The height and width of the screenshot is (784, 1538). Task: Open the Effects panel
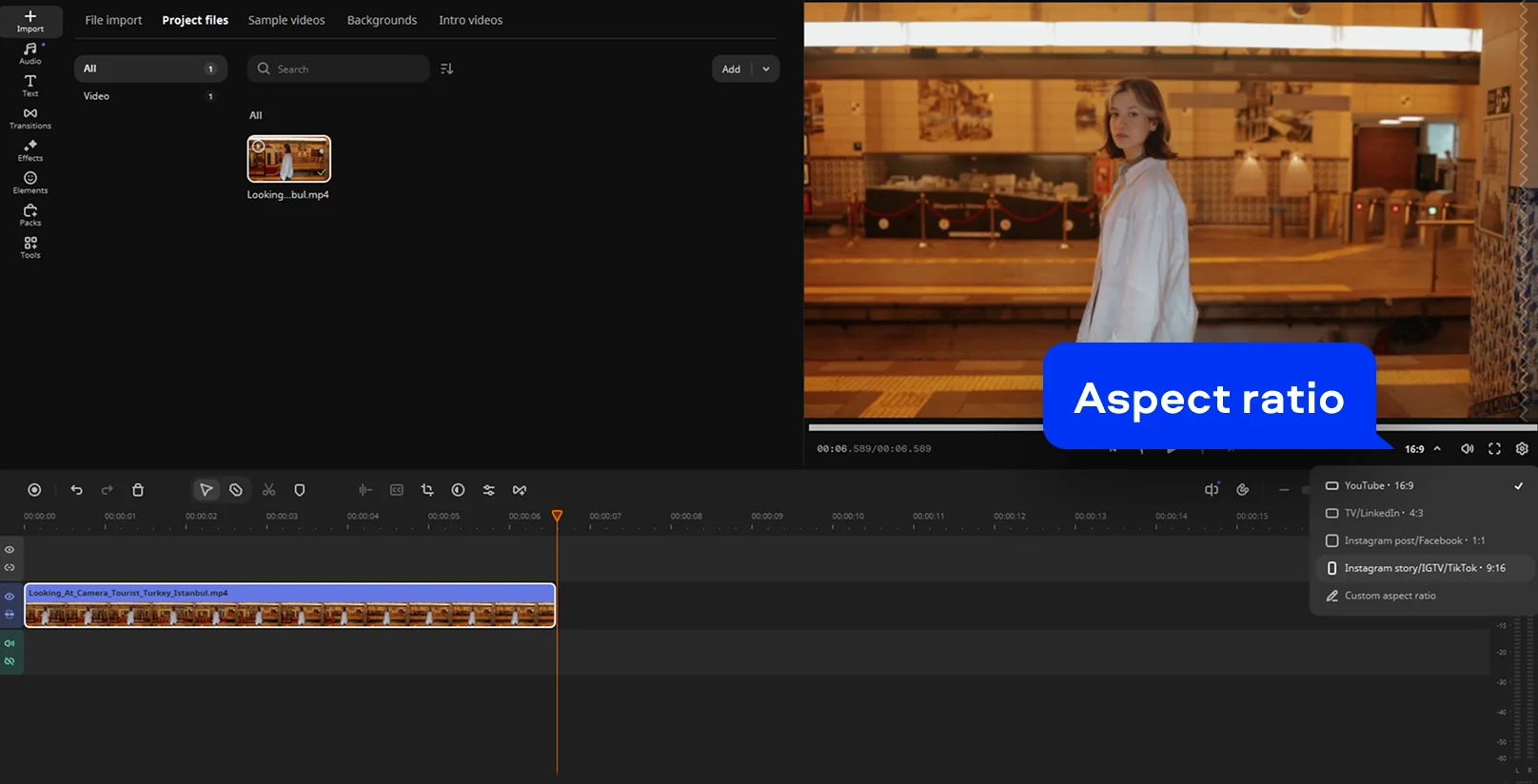coord(30,150)
